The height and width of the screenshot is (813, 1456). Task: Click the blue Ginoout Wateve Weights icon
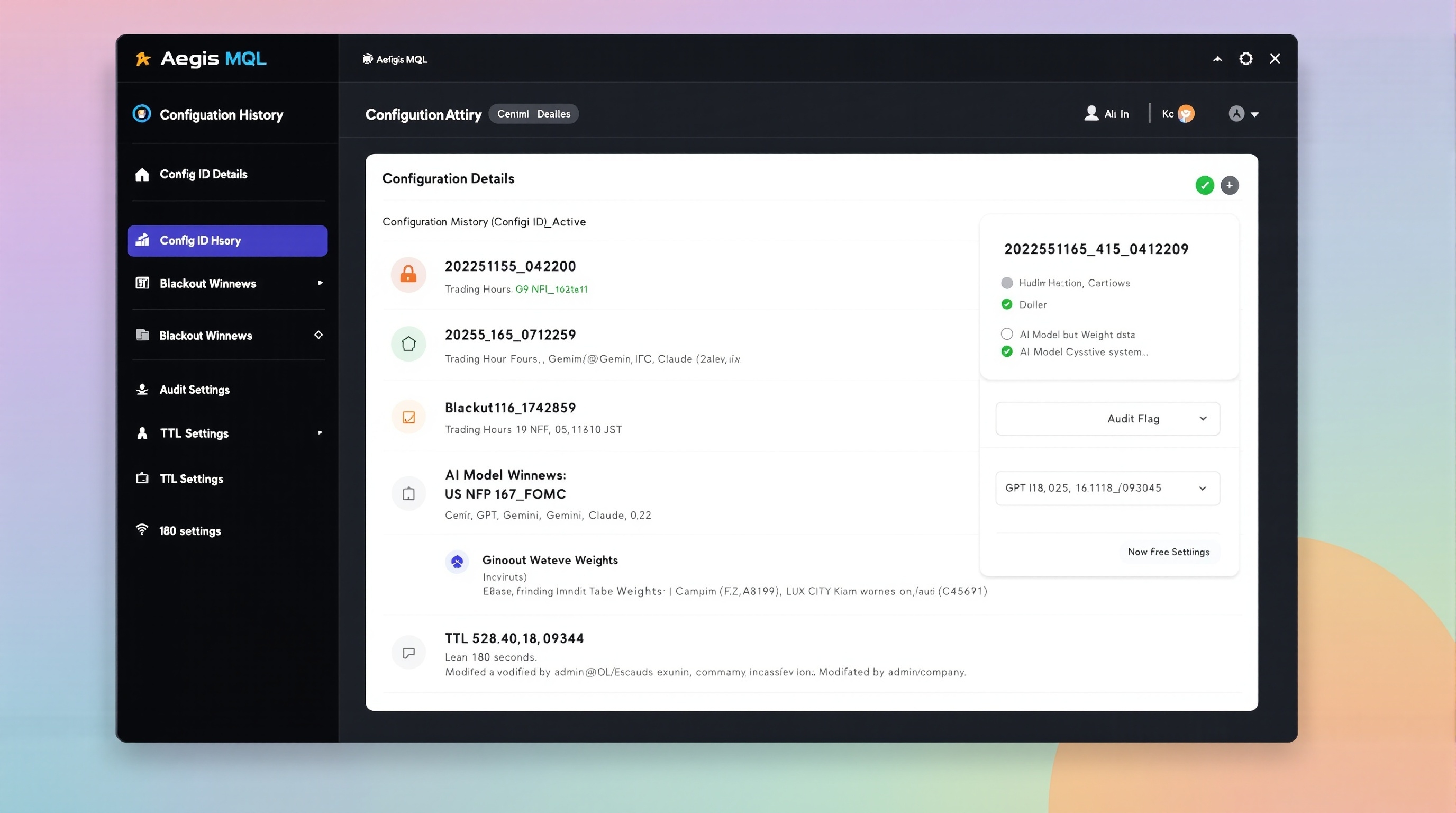pos(457,562)
